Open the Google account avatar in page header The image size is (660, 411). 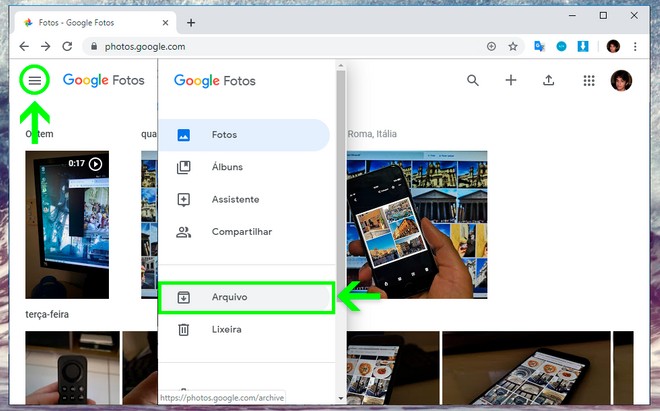[621, 80]
